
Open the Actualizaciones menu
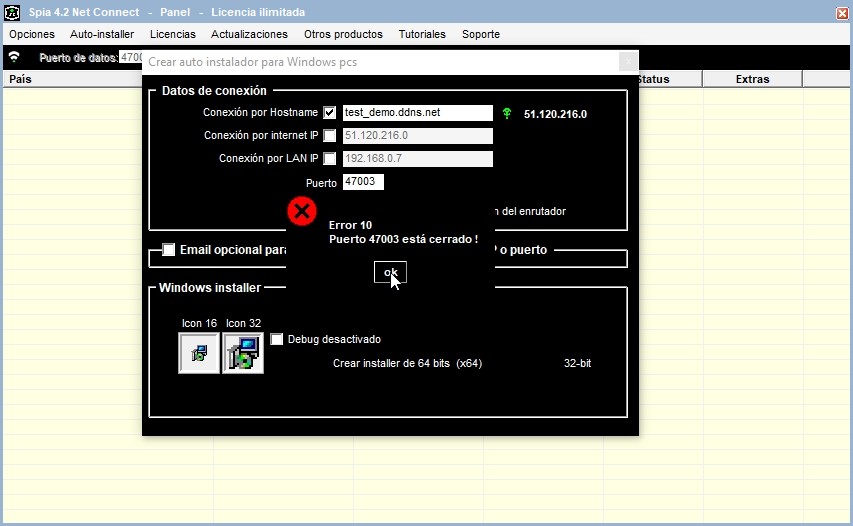[x=249, y=34]
